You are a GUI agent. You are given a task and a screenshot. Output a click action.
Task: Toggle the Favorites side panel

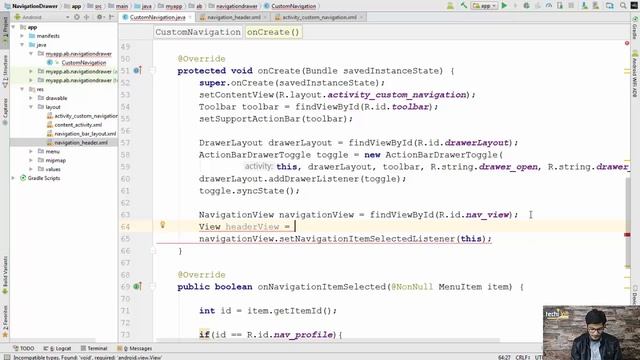(x=5, y=322)
